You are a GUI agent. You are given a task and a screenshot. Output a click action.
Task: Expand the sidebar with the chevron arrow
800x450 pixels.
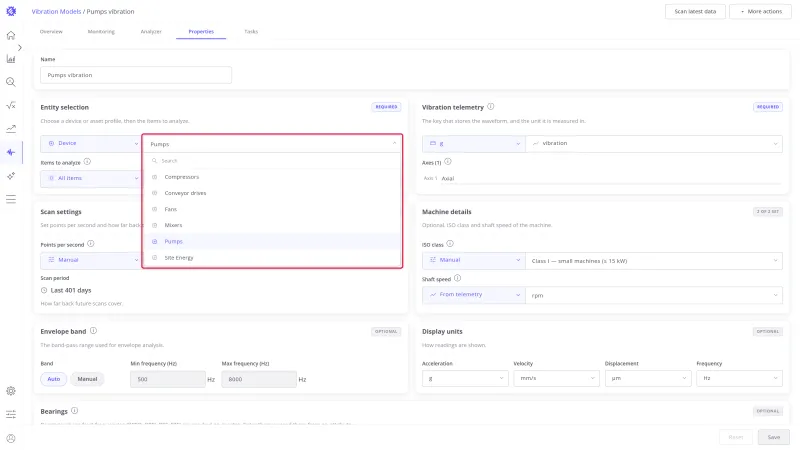(x=19, y=47)
